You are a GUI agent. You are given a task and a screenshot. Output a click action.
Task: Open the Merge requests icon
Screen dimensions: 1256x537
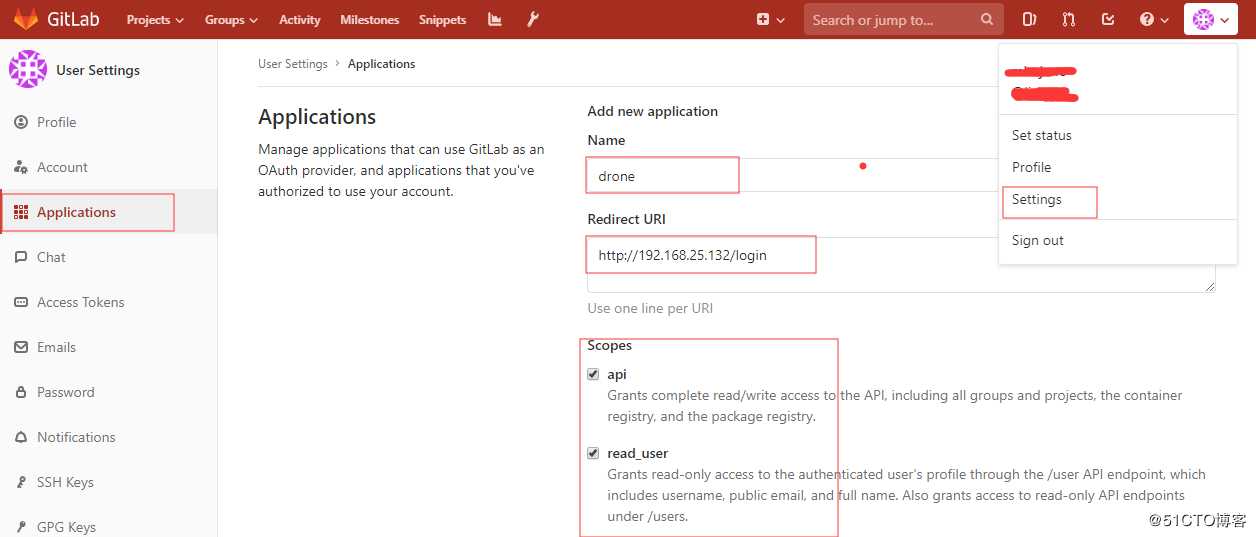(x=1069, y=19)
